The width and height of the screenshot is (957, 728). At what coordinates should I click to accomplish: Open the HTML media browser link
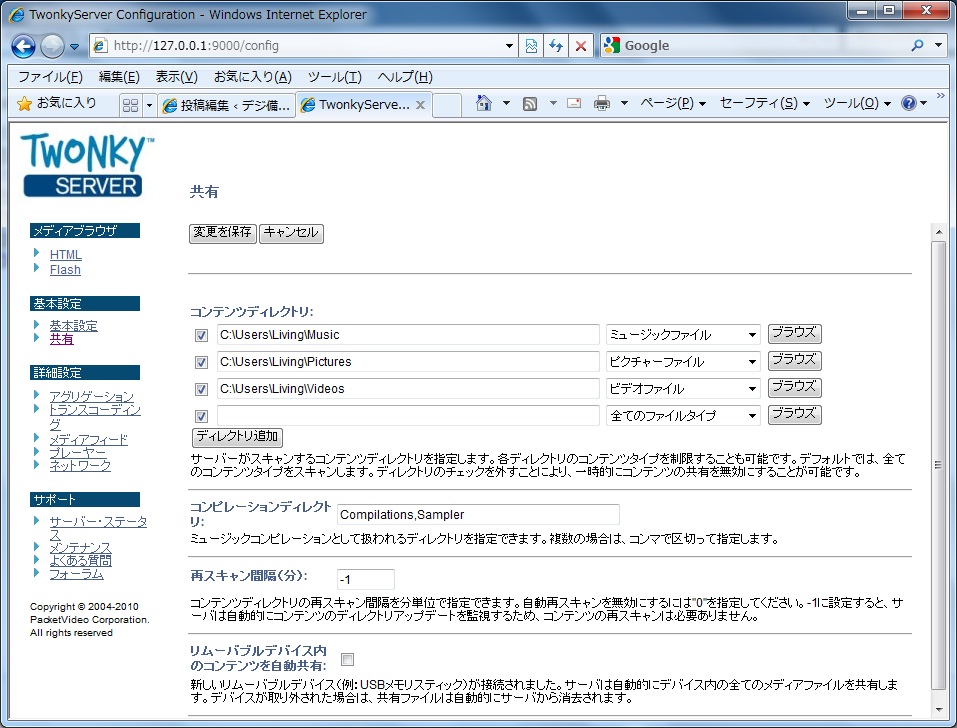65,254
